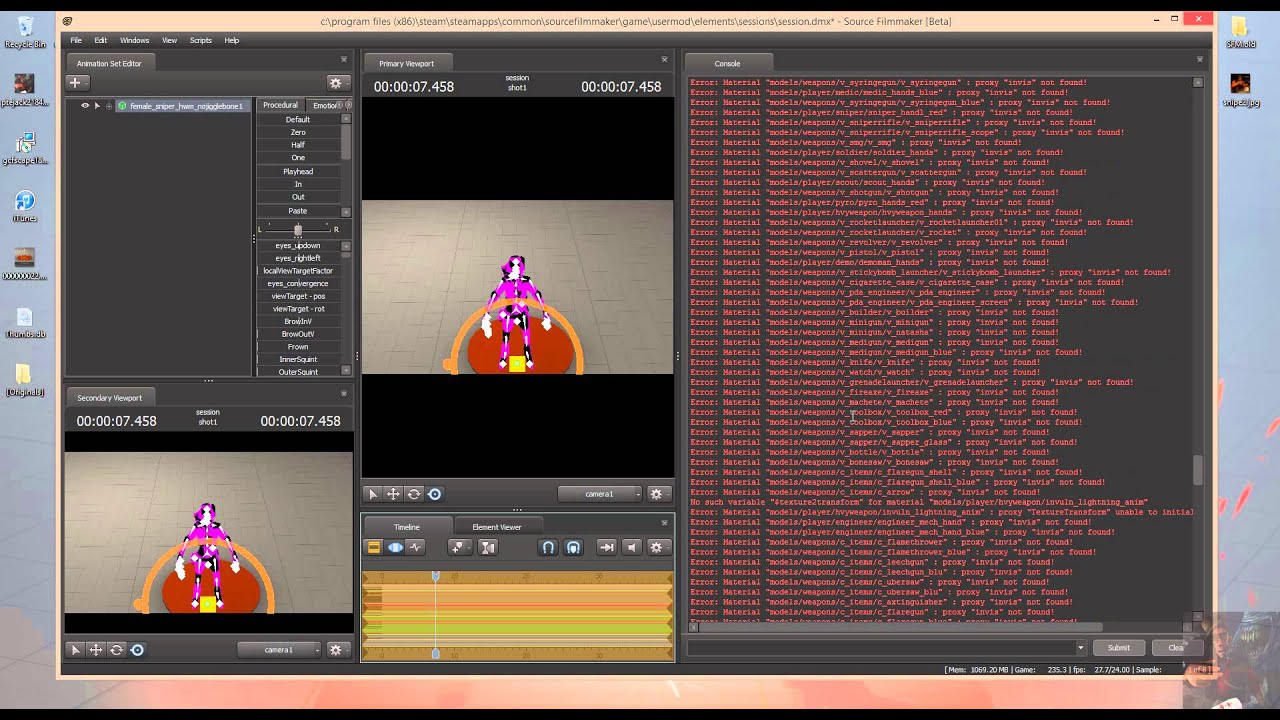
Task: Open camera1 dropdown in Primary Viewport
Action: click(600, 494)
